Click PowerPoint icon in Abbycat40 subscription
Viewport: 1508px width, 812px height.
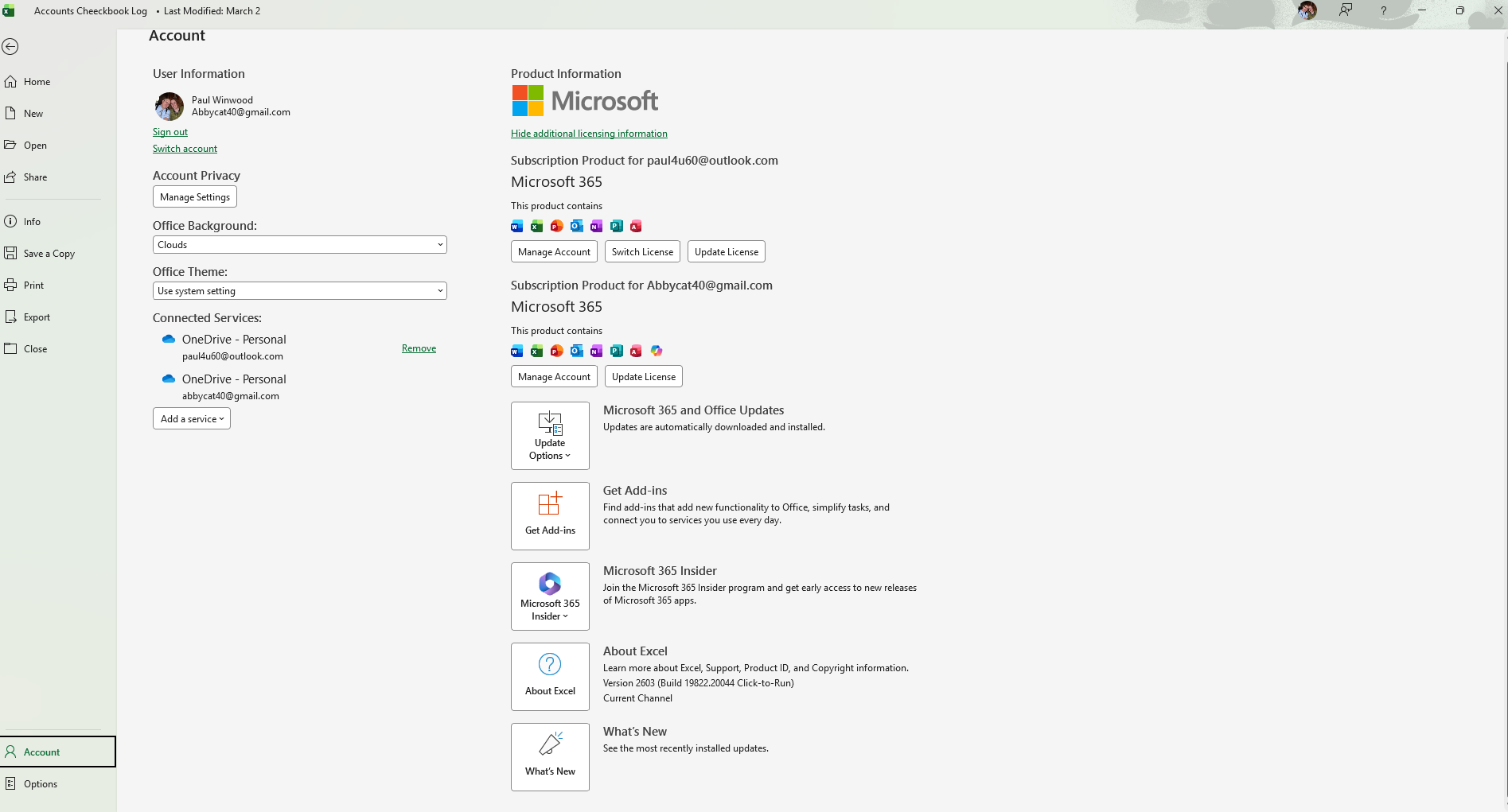pos(557,352)
